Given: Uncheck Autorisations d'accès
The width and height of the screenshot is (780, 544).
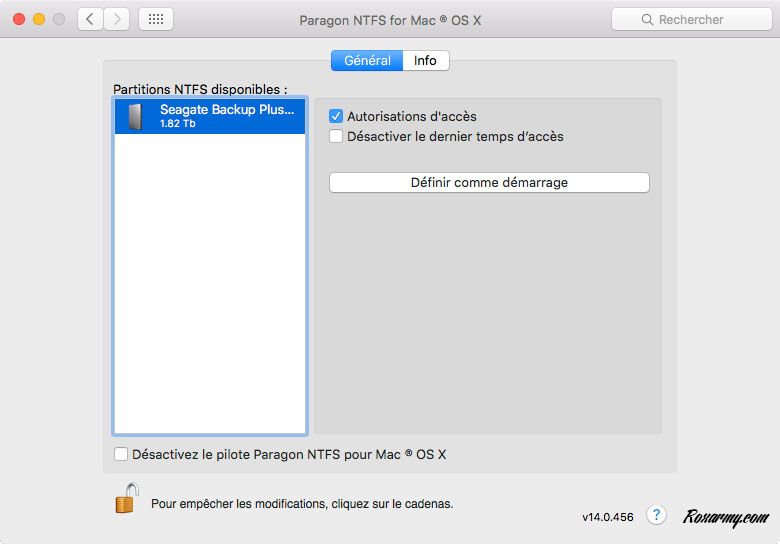Looking at the screenshot, I should click(336, 117).
